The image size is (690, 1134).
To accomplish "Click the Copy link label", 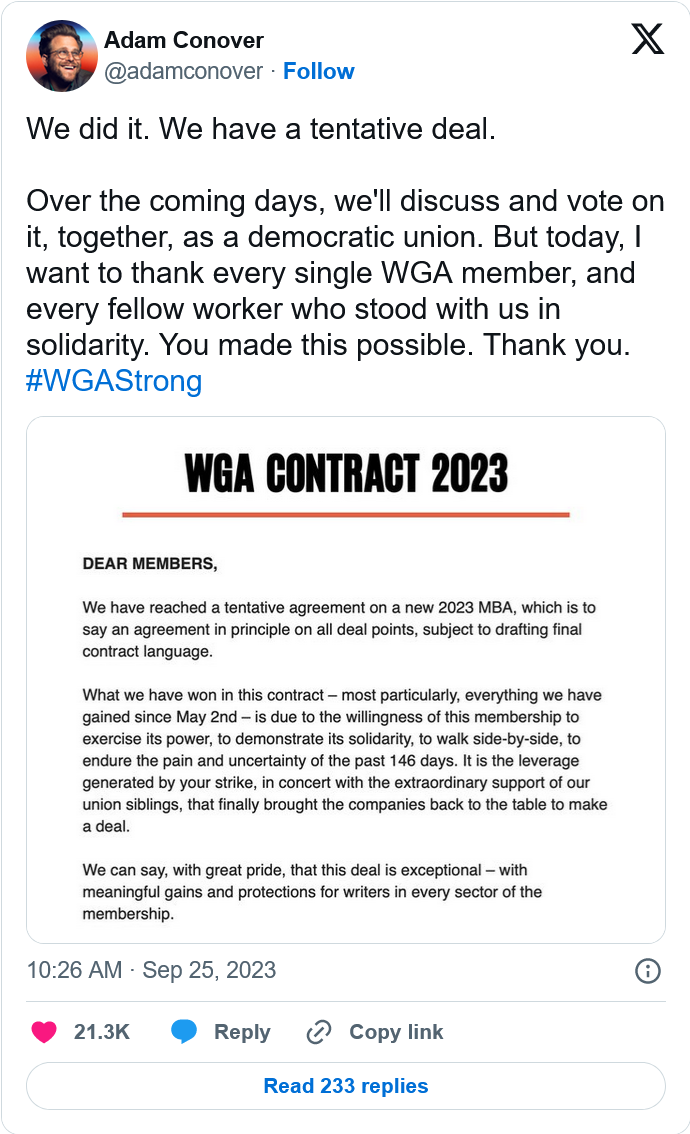I will (x=396, y=1032).
